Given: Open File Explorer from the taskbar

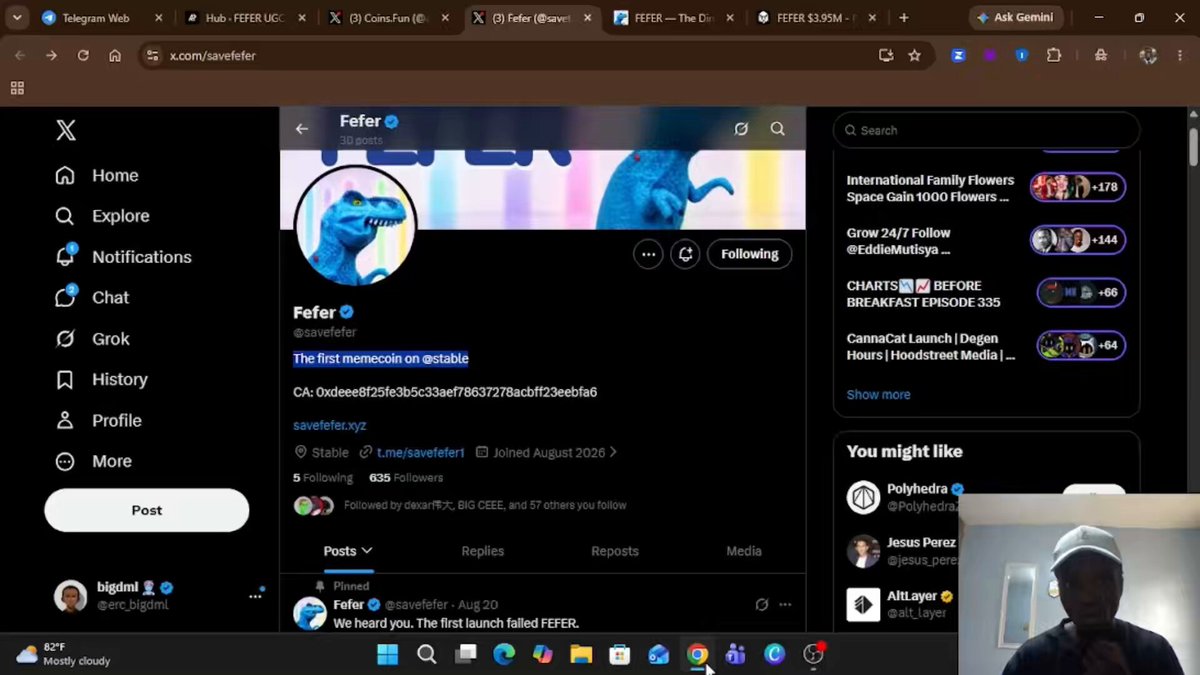Looking at the screenshot, I should (x=581, y=655).
